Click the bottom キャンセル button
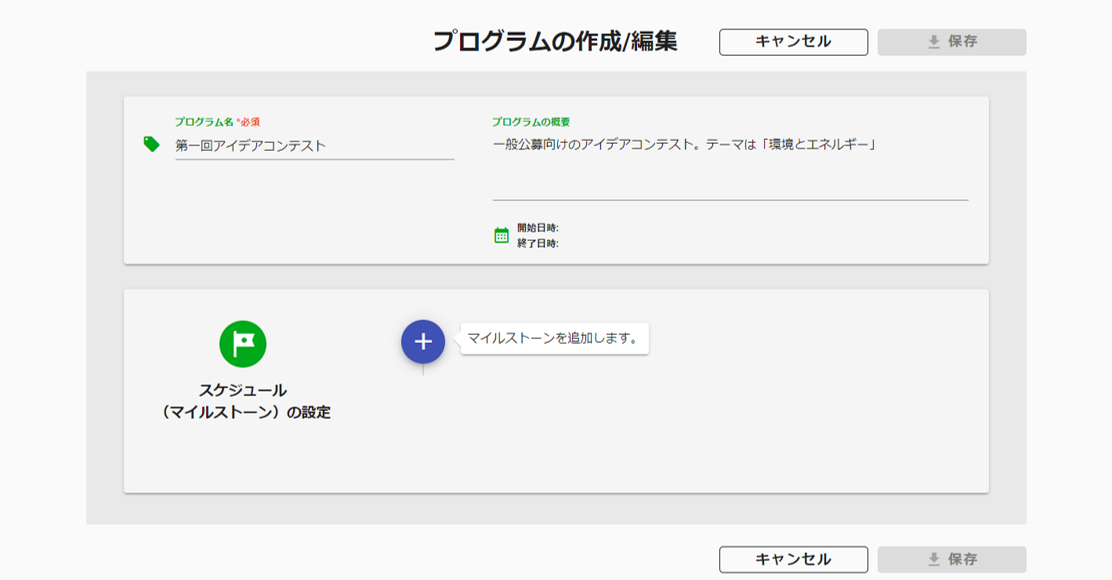Screen dimensions: 1112x580 click(x=793, y=559)
